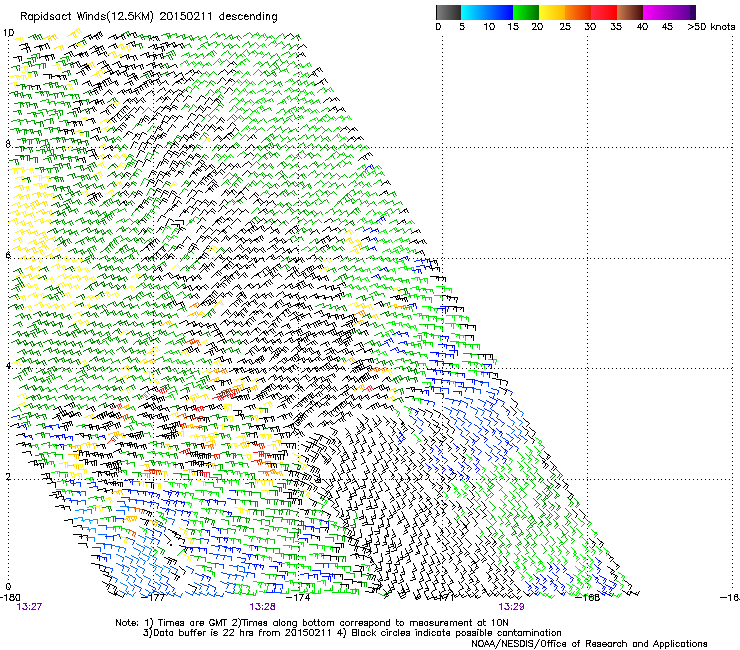Click the "NOAA/NESDIS/Office of Research and Applications" credit
This screenshot has width=740, height=650.
coord(589,644)
